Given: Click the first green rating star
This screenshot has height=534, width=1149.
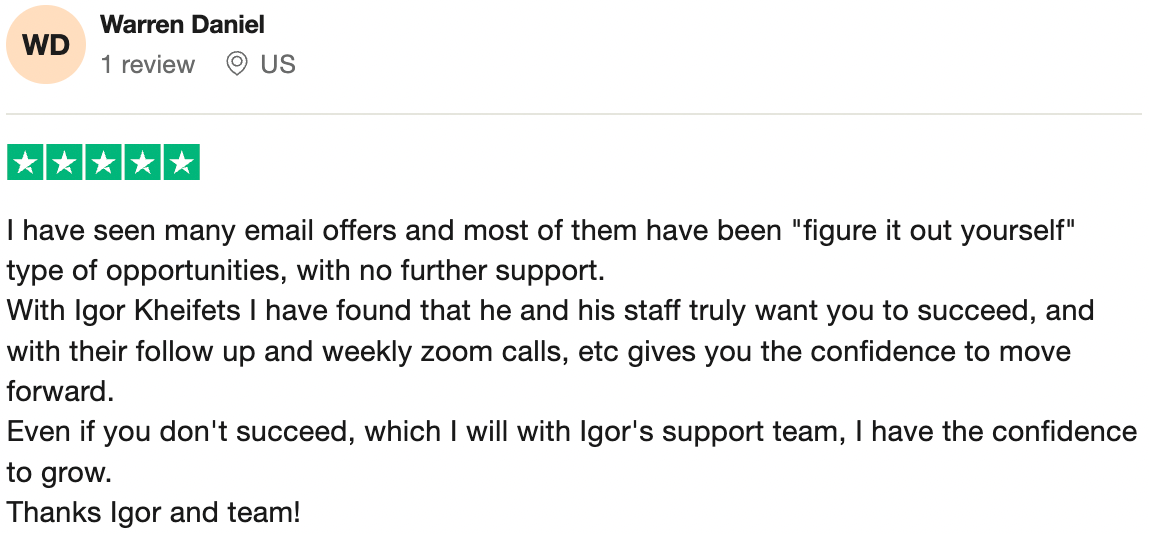Looking at the screenshot, I should 26,163.
